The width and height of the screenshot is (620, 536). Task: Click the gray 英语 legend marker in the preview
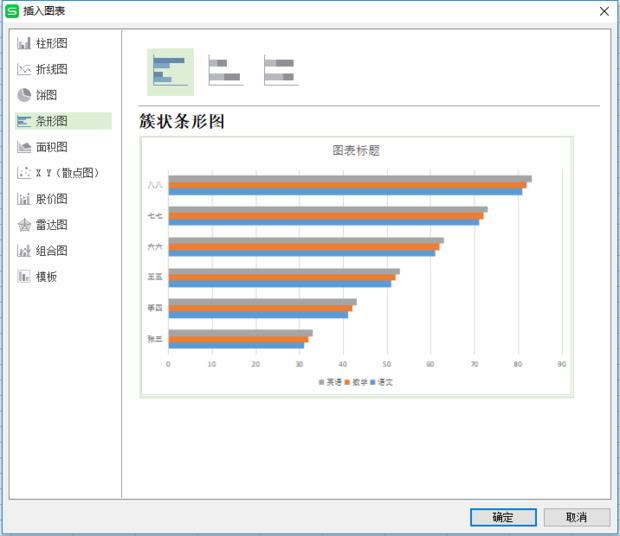pos(321,382)
